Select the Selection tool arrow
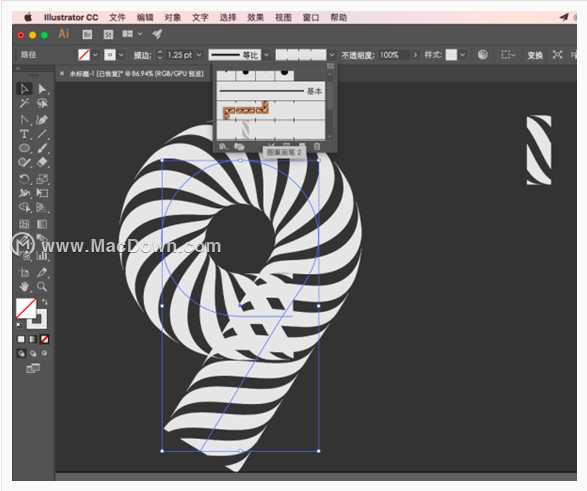 25,89
